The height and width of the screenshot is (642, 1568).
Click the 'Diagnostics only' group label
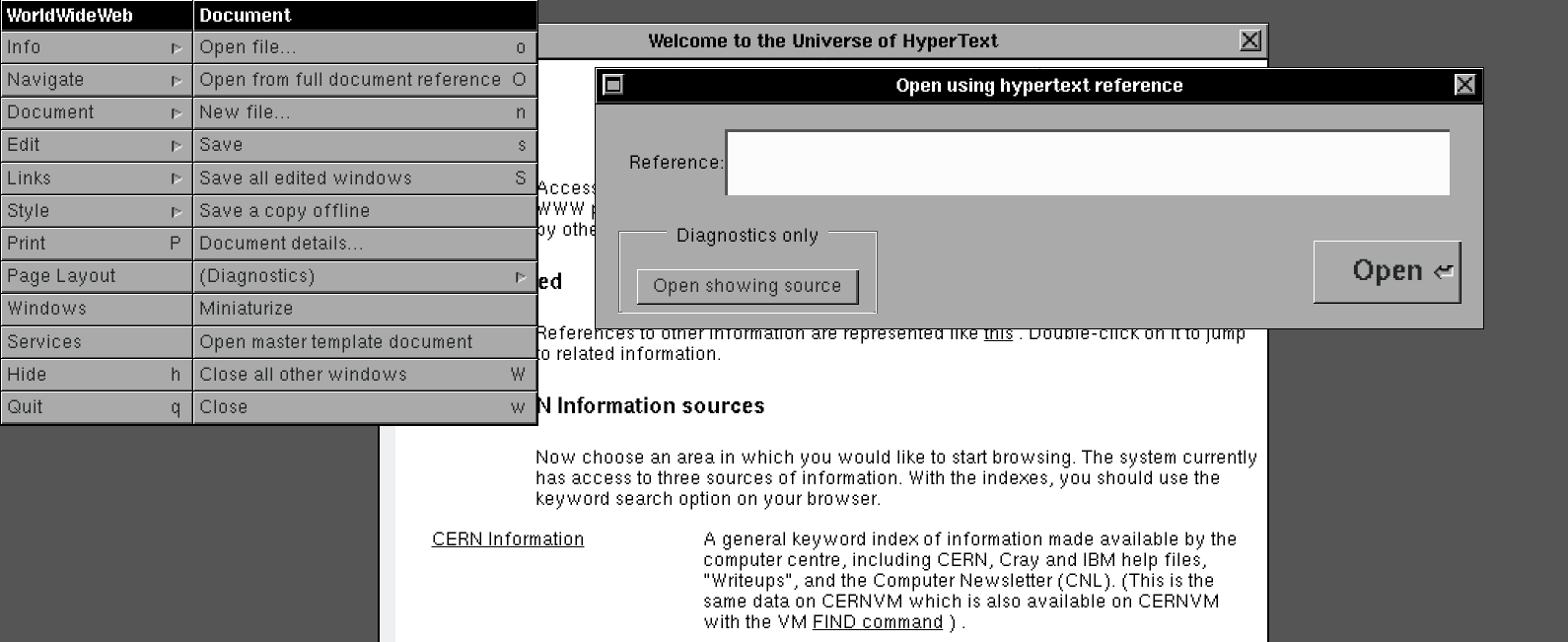click(748, 236)
